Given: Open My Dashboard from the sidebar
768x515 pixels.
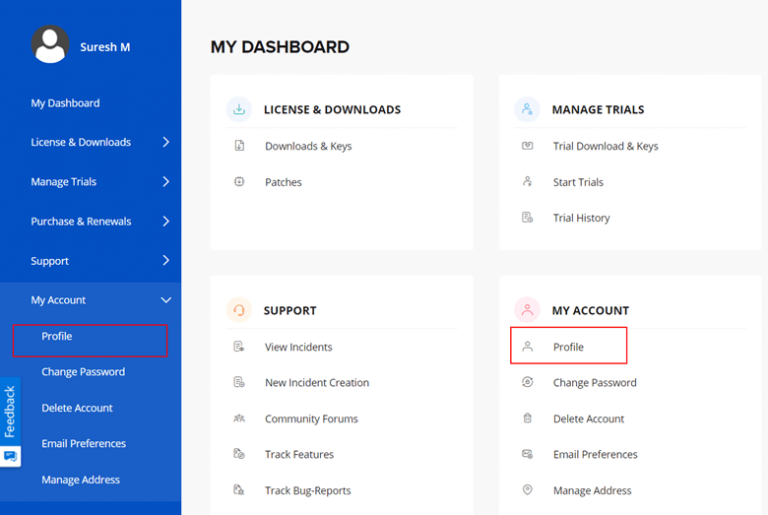Looking at the screenshot, I should [x=65, y=103].
